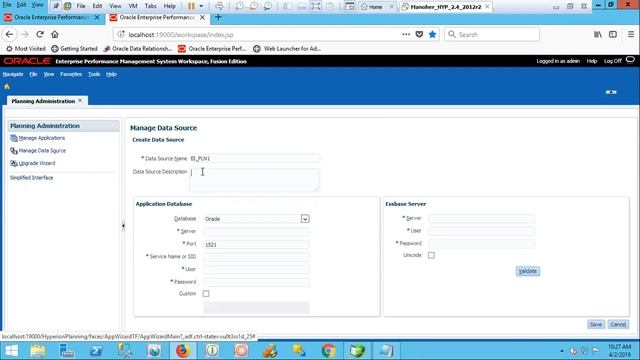Open the Database dropdown arrow

click(x=305, y=219)
